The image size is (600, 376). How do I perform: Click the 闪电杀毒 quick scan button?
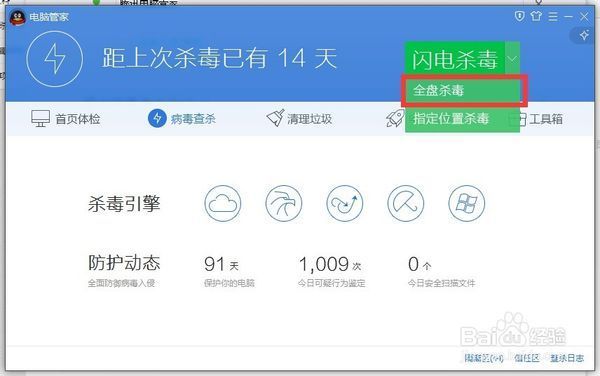tap(455, 59)
